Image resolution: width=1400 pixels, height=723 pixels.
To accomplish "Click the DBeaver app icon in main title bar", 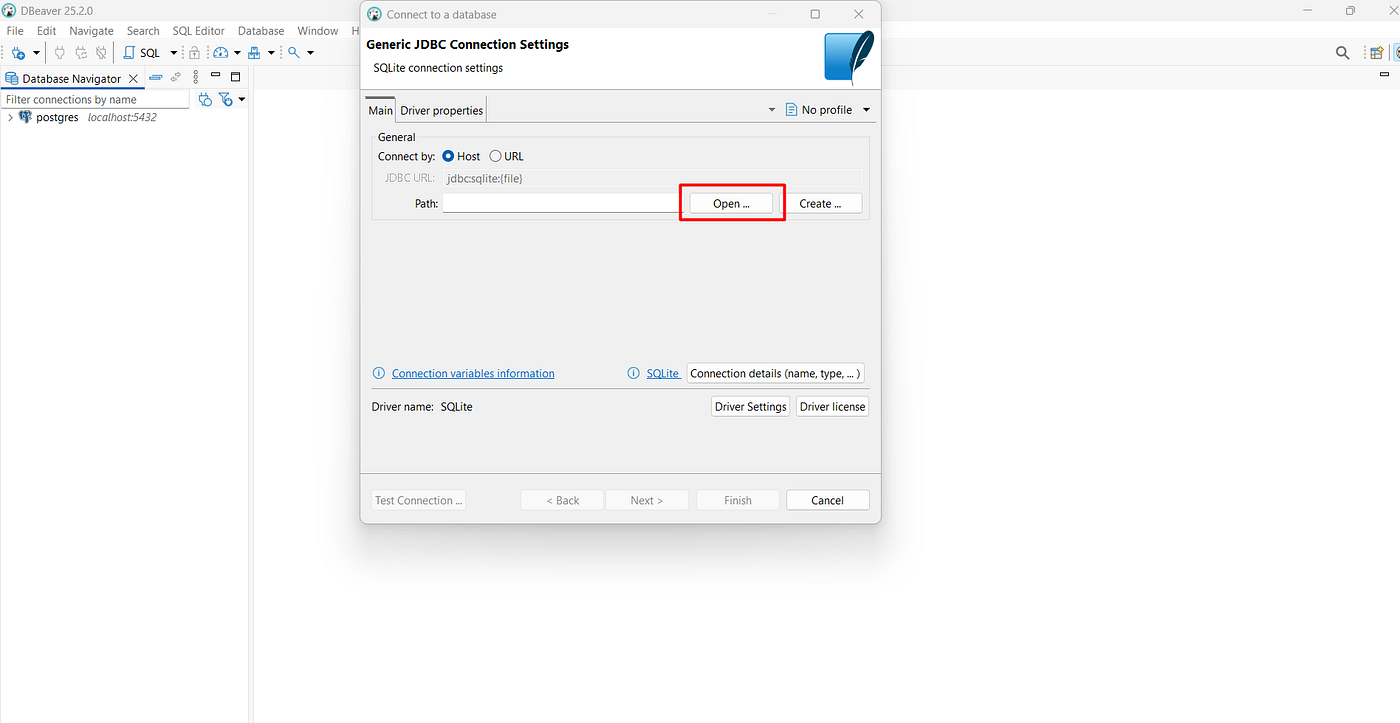I will pos(10,10).
